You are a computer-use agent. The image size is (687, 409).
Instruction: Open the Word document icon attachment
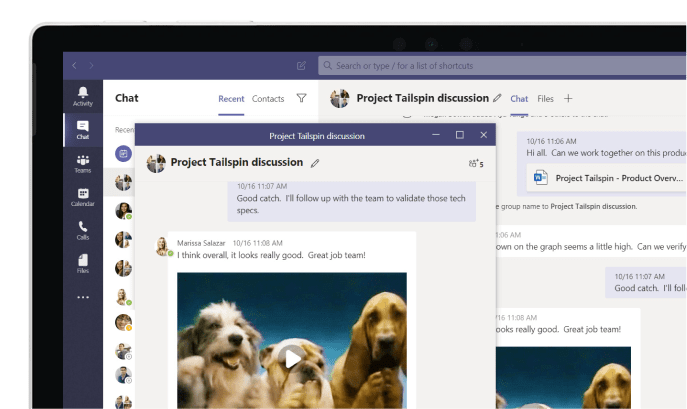coord(541,178)
